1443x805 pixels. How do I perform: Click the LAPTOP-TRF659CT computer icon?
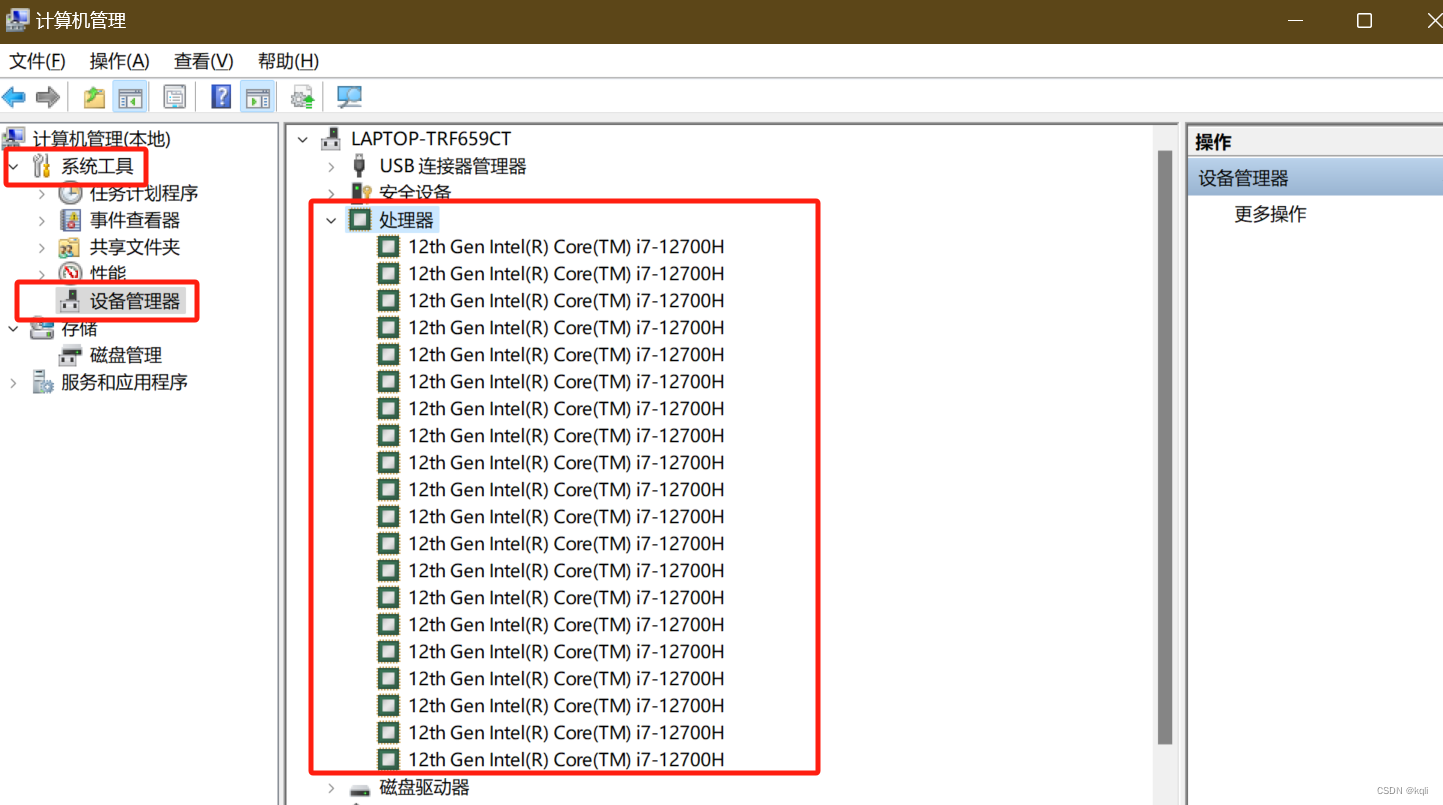[x=332, y=139]
